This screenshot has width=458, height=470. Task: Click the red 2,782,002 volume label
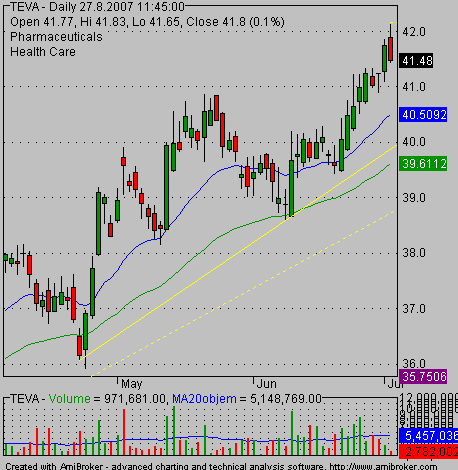428,452
